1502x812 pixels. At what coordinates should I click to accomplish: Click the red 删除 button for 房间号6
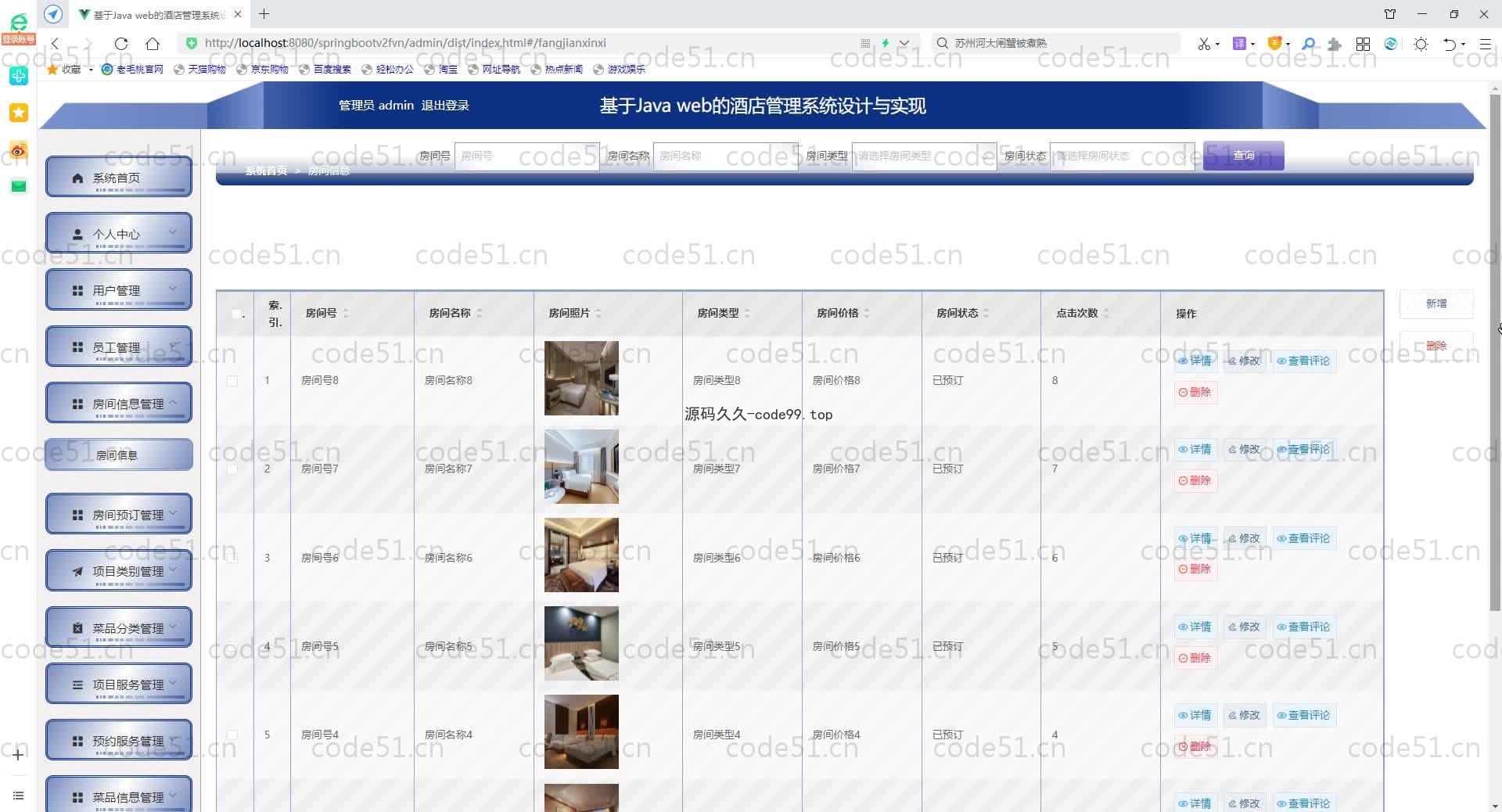click(1195, 569)
